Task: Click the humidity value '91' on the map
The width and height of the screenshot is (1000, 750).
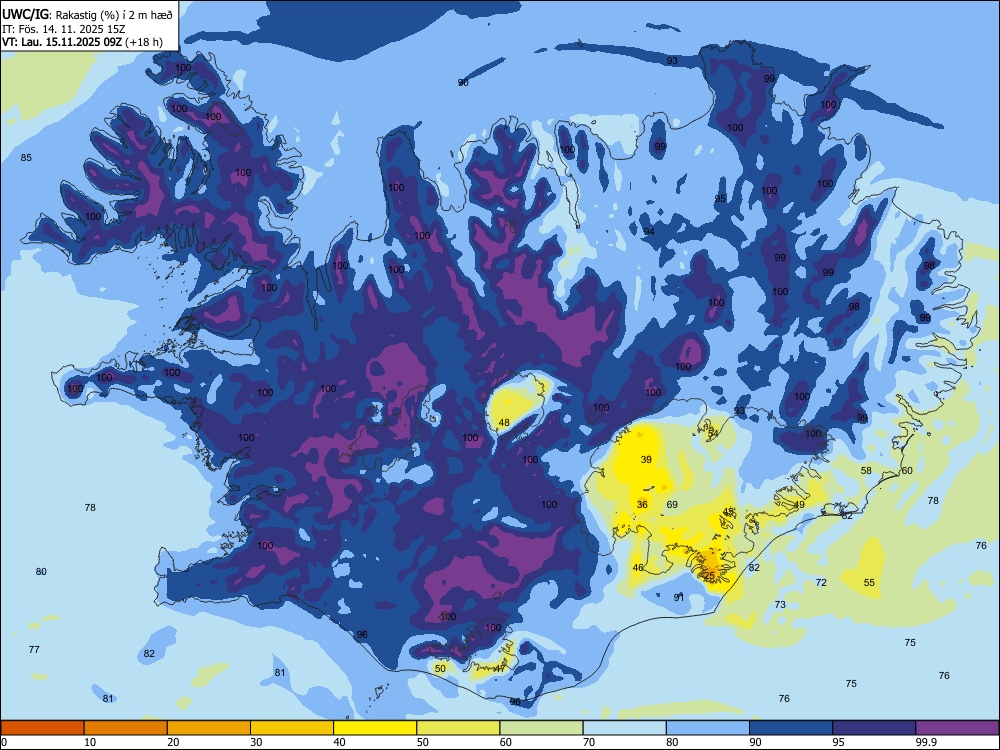Action: point(679,598)
